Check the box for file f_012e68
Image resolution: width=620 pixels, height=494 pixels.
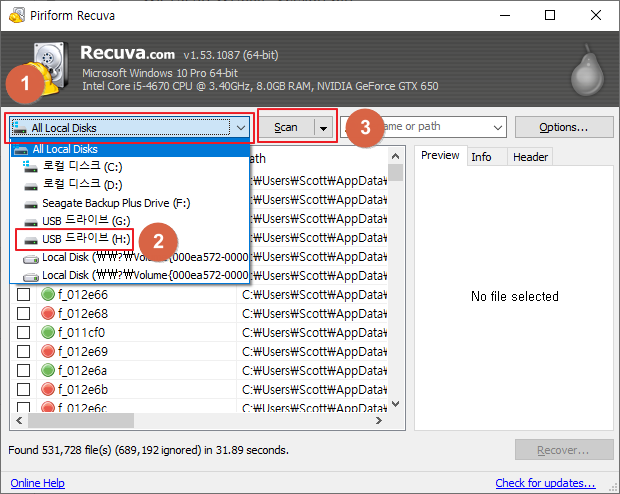[23, 313]
